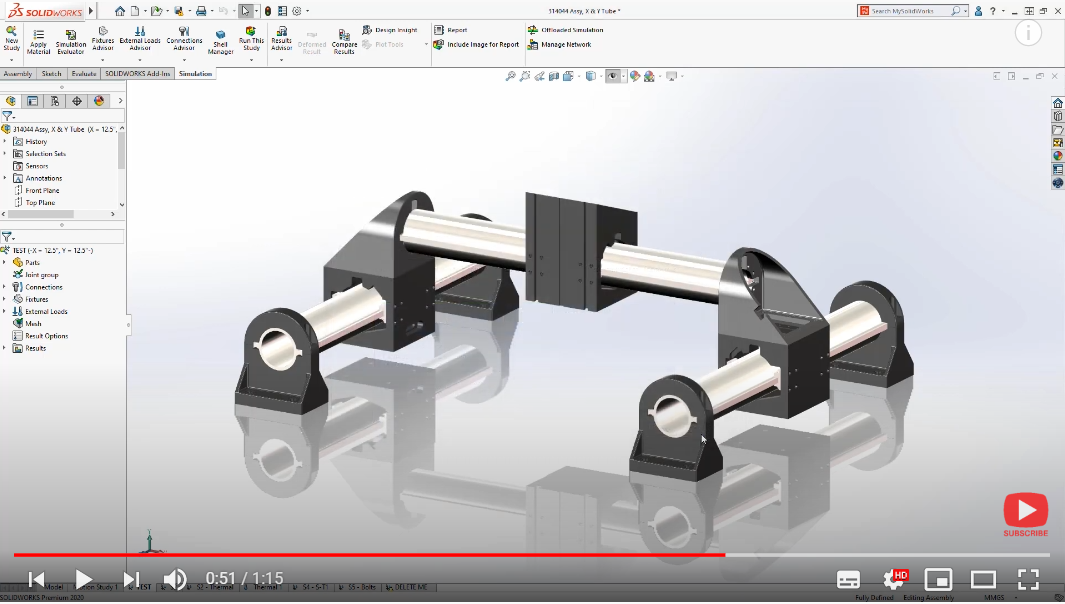Click the Shell Manager icon

click(x=220, y=38)
